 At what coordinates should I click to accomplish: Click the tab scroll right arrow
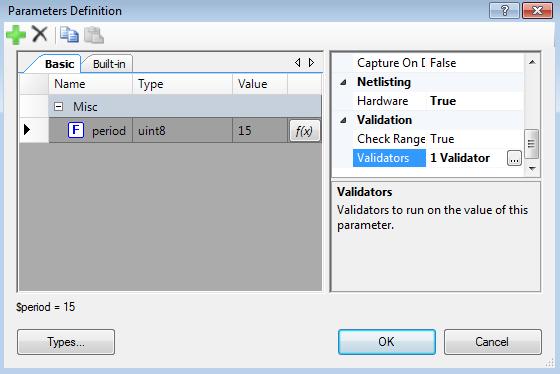[x=311, y=63]
